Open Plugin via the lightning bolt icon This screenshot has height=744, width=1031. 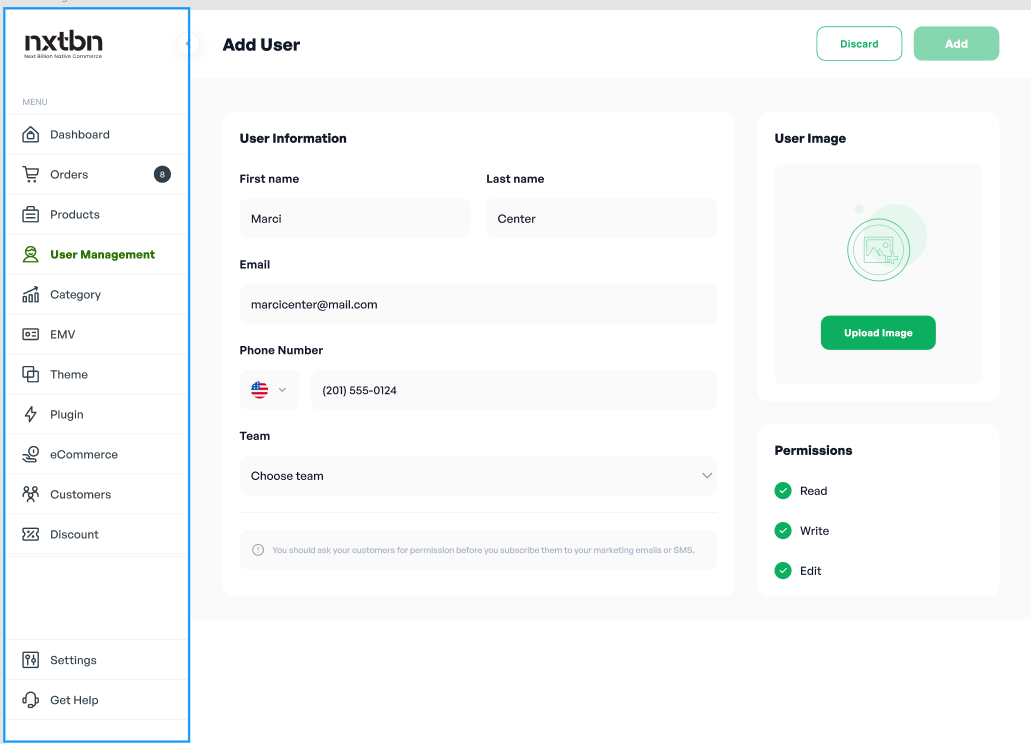31,415
